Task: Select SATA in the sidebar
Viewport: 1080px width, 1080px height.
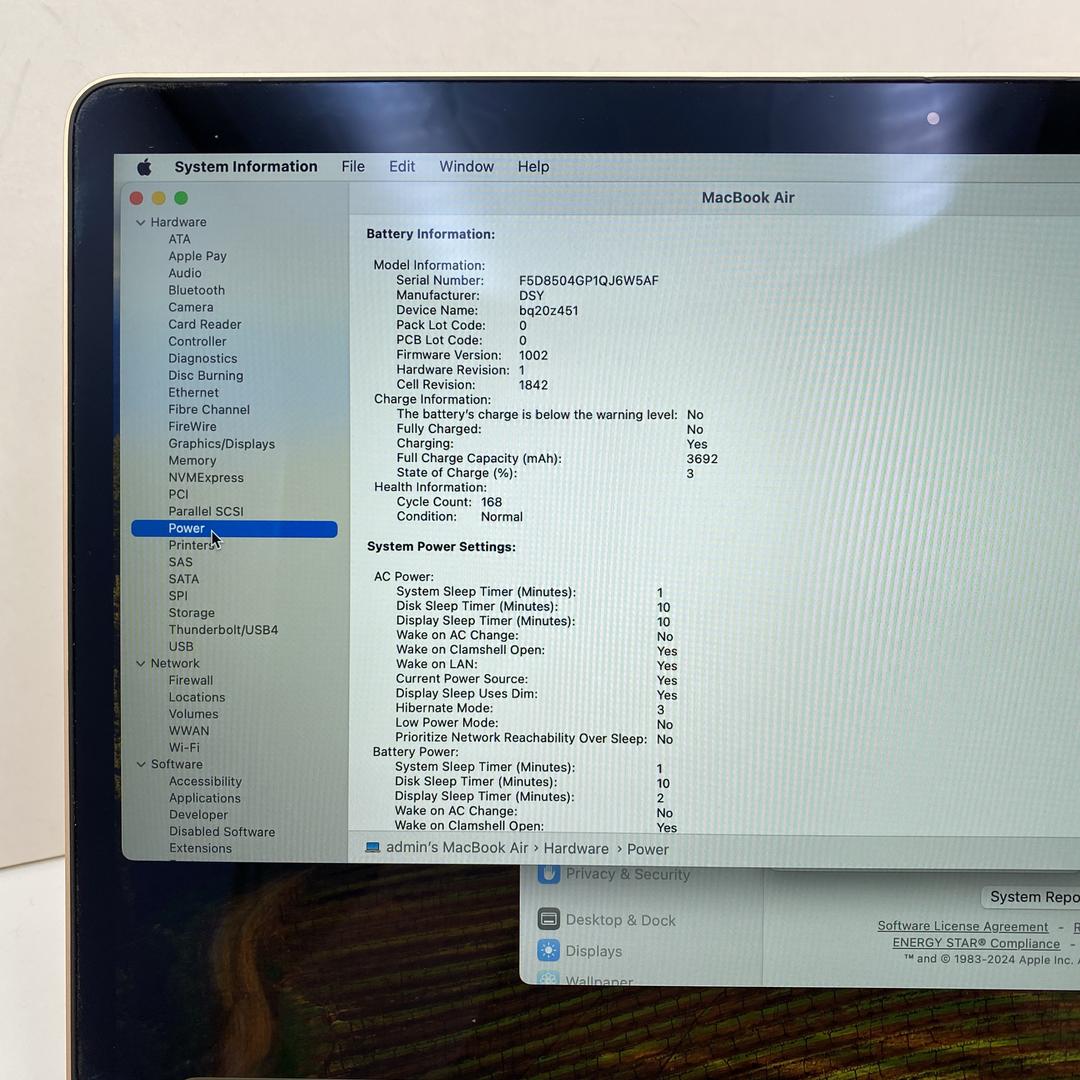Action: 184,579
